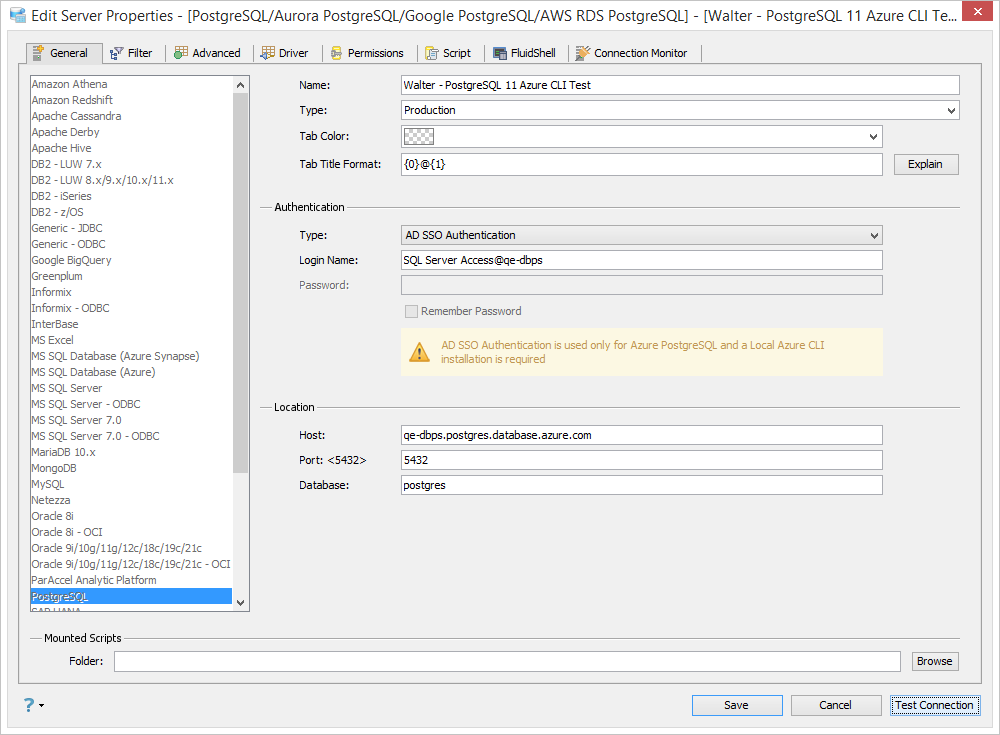Expand the server Type dropdown

pyautogui.click(x=949, y=110)
